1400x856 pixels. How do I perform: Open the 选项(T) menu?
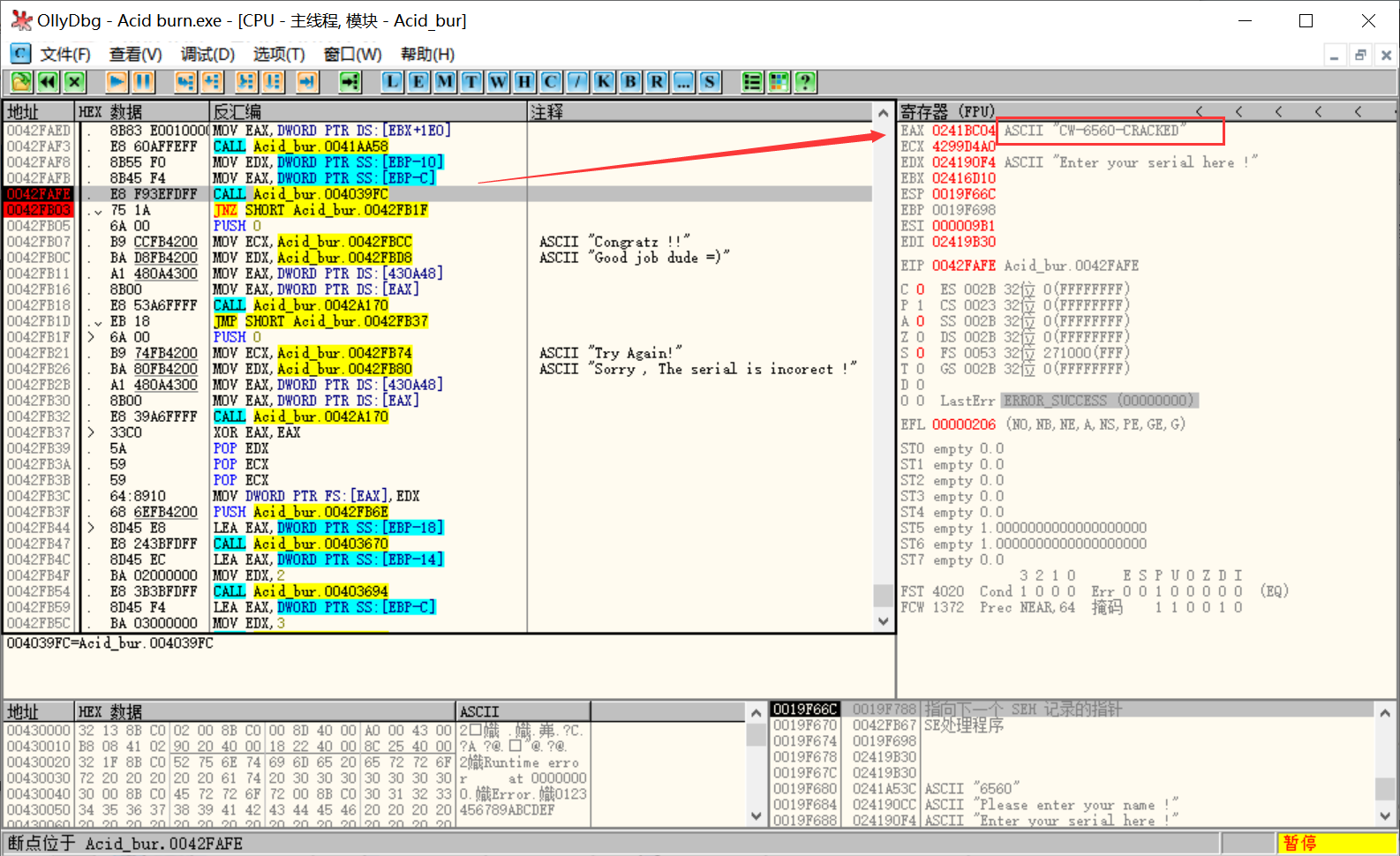pyautogui.click(x=279, y=55)
